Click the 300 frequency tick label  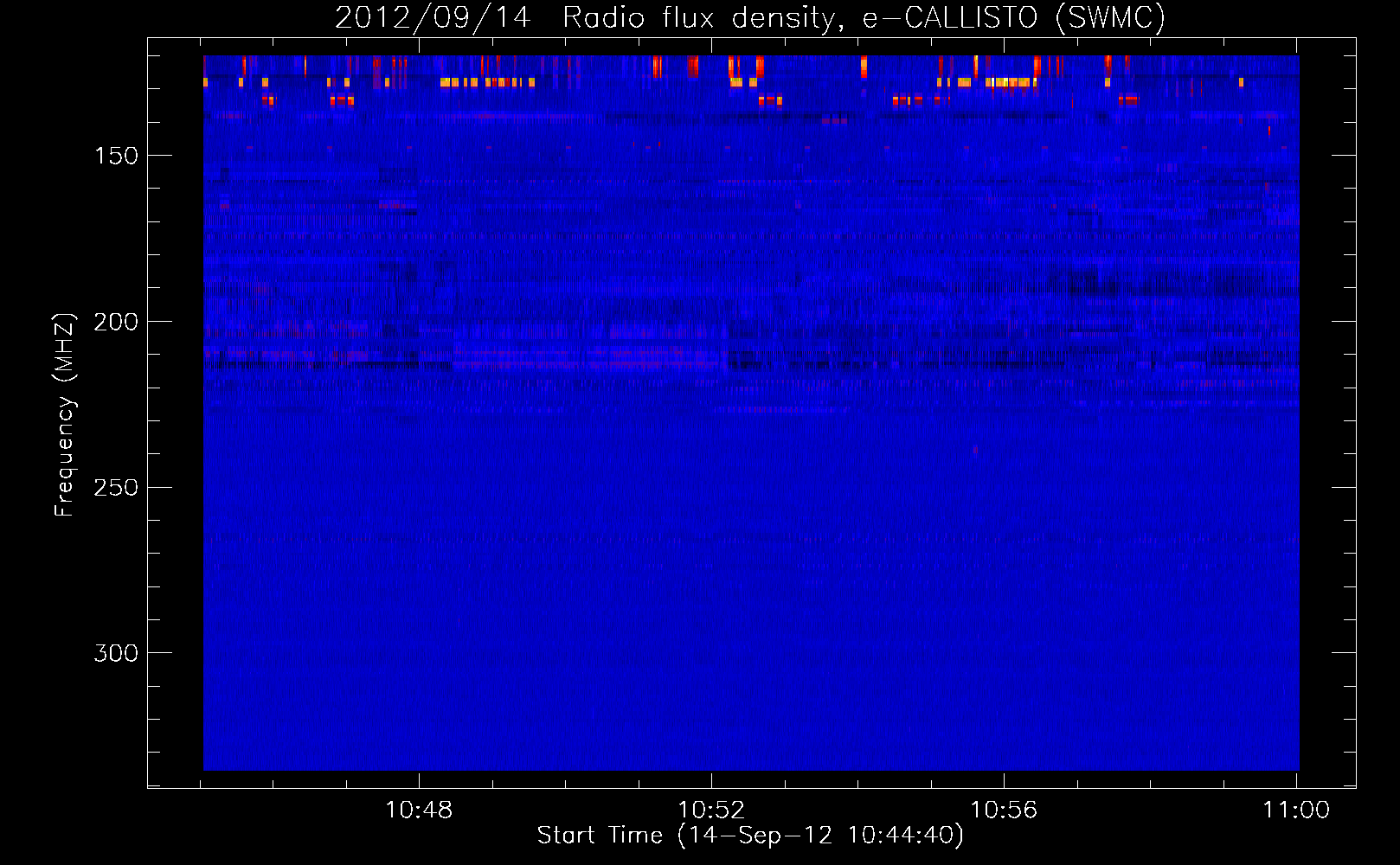pyautogui.click(x=116, y=653)
